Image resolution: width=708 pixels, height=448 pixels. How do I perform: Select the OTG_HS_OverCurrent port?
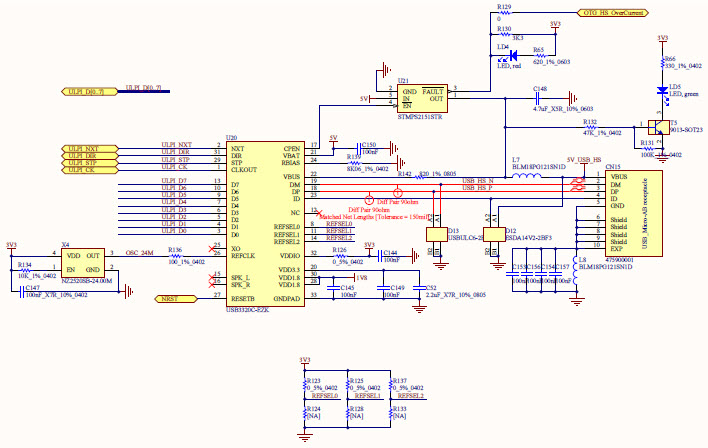[x=613, y=13]
